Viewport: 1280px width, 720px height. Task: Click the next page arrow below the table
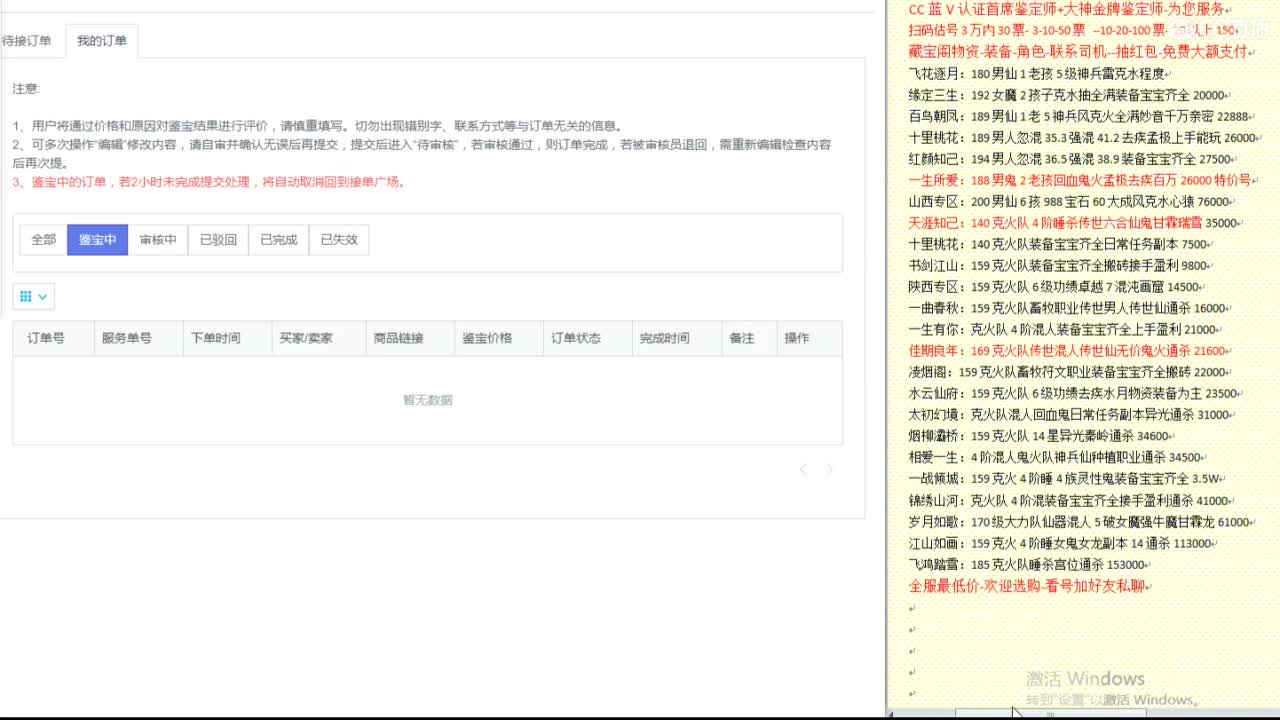pos(830,470)
